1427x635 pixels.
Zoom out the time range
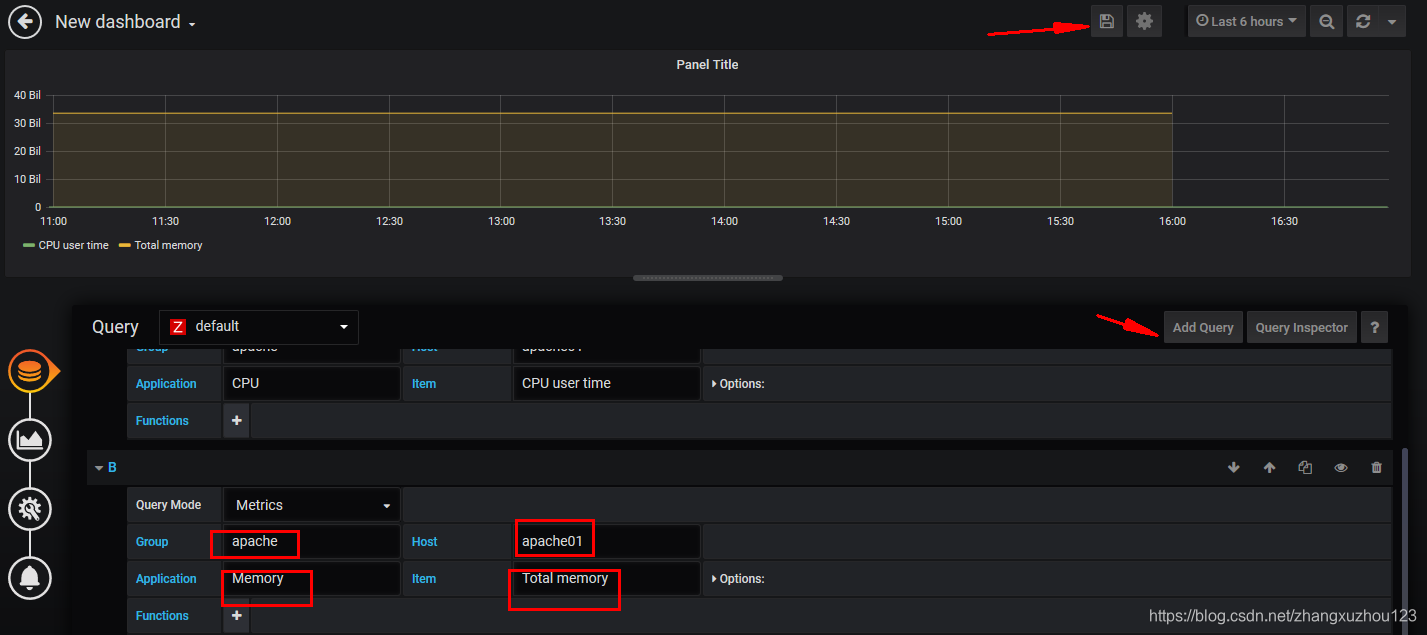pos(1326,21)
